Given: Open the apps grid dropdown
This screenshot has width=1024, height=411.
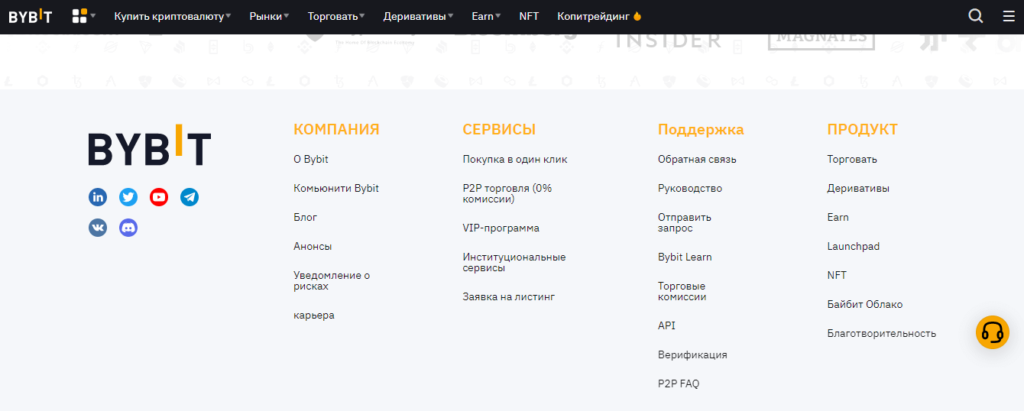Looking at the screenshot, I should tap(83, 16).
